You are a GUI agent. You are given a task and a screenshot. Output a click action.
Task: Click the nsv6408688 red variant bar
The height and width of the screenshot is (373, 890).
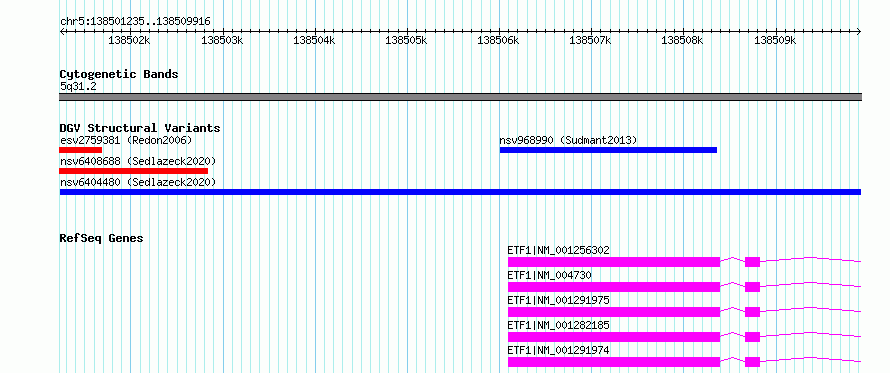point(134,171)
